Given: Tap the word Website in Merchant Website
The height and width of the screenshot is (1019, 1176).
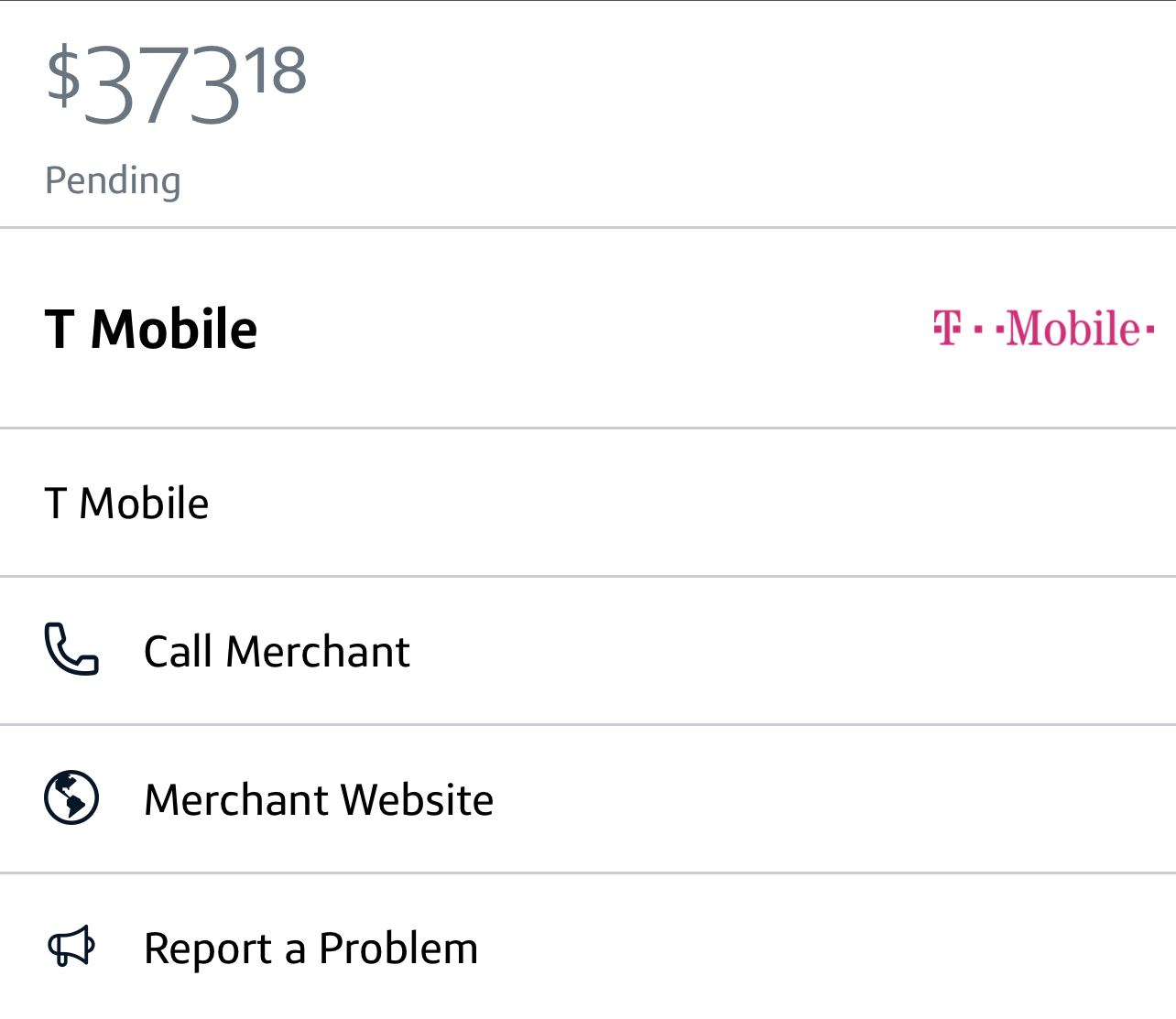Looking at the screenshot, I should coord(419,800).
